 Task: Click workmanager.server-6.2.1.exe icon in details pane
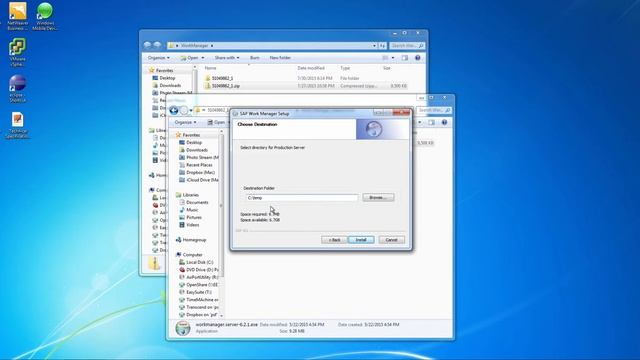coord(183,328)
